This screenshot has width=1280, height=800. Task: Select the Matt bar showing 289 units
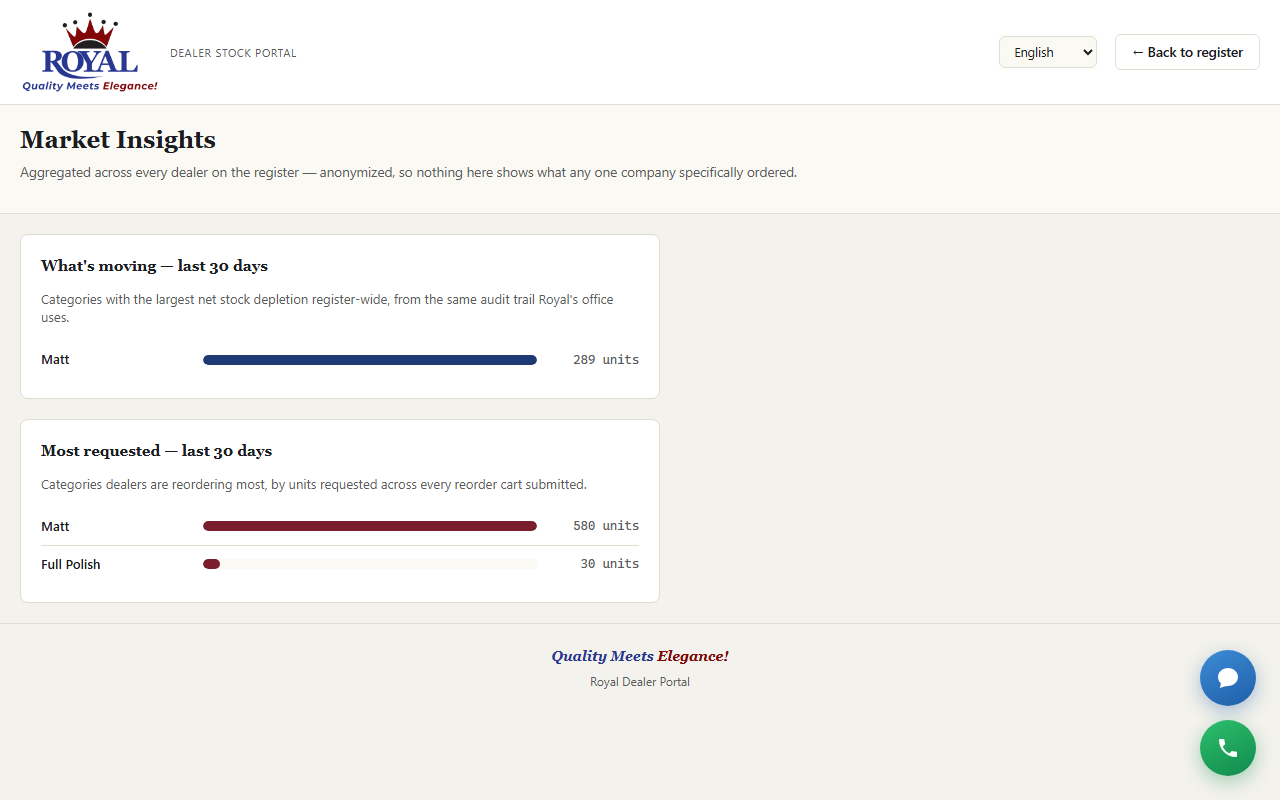point(370,360)
